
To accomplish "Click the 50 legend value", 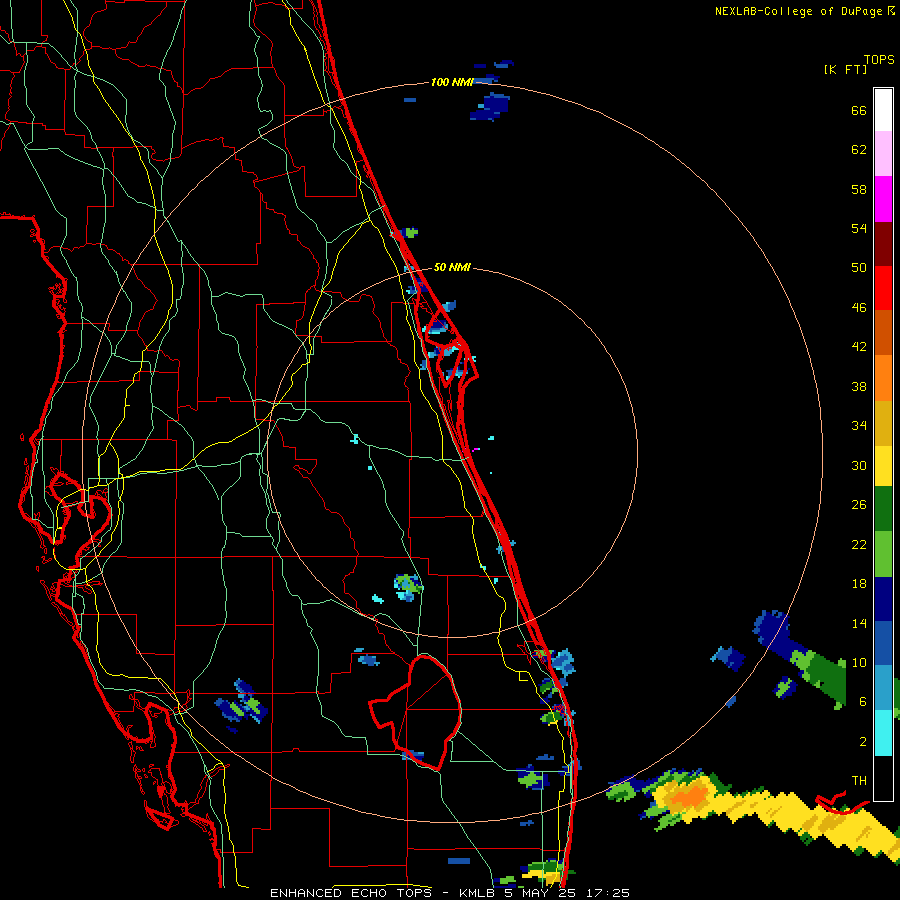I will coord(859,268).
